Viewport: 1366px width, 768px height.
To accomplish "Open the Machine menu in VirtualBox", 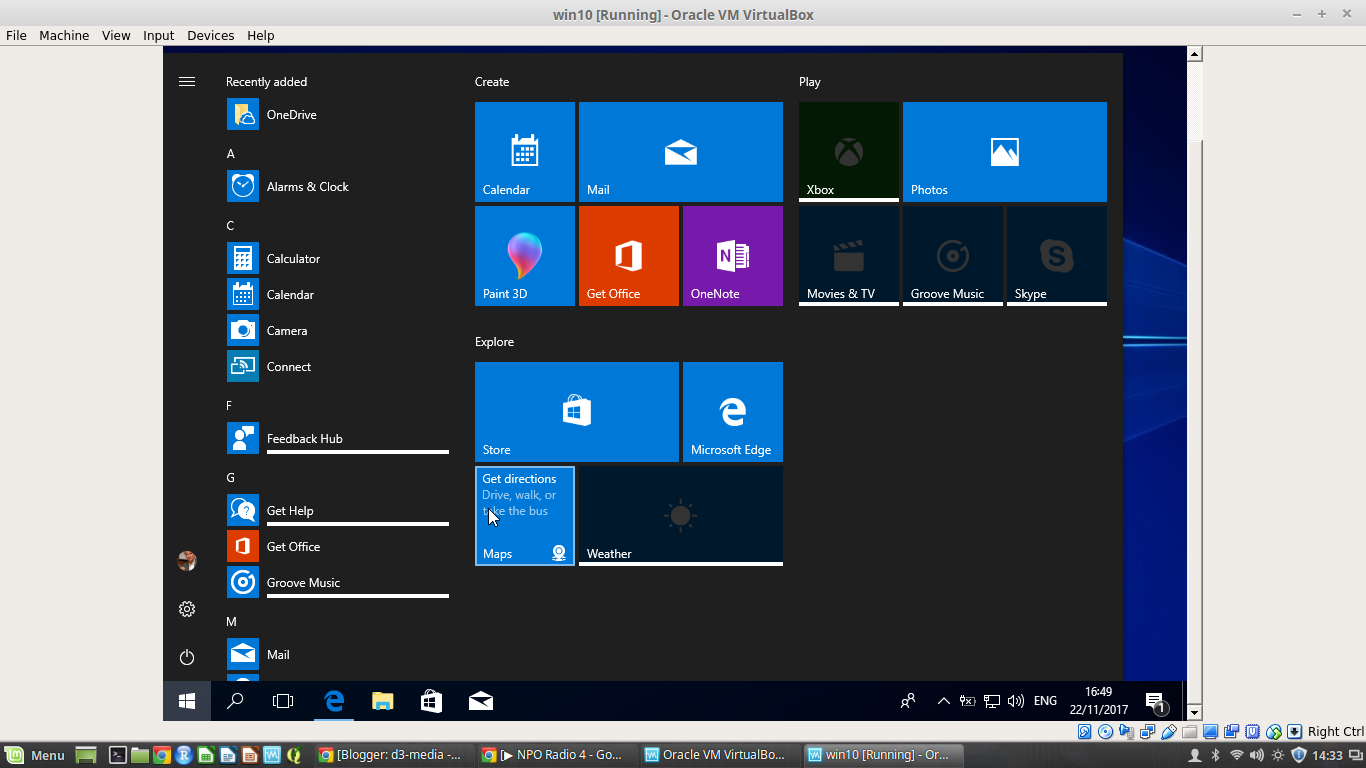I will 64,35.
